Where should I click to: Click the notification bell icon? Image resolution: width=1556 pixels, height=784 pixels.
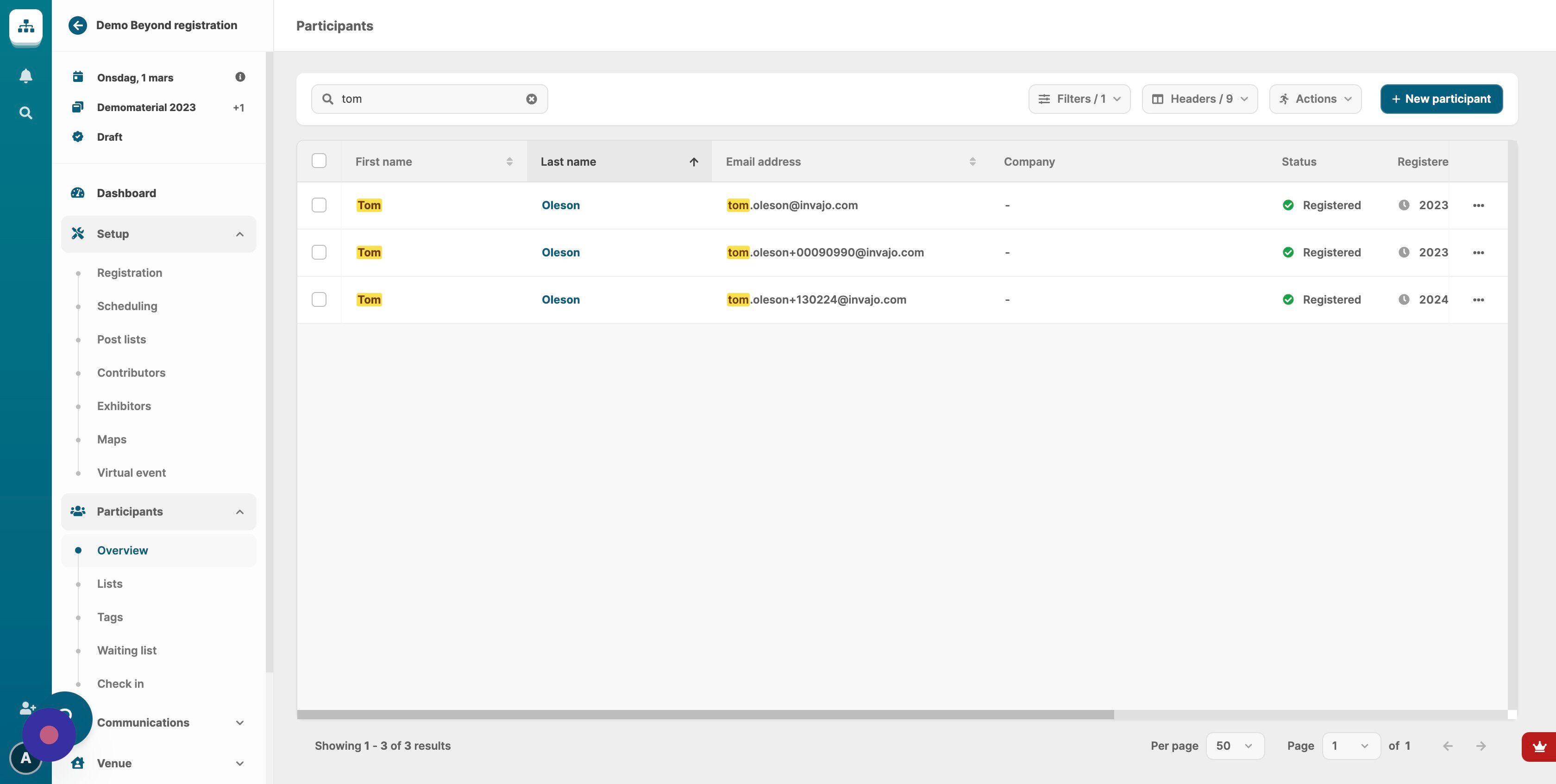25,76
